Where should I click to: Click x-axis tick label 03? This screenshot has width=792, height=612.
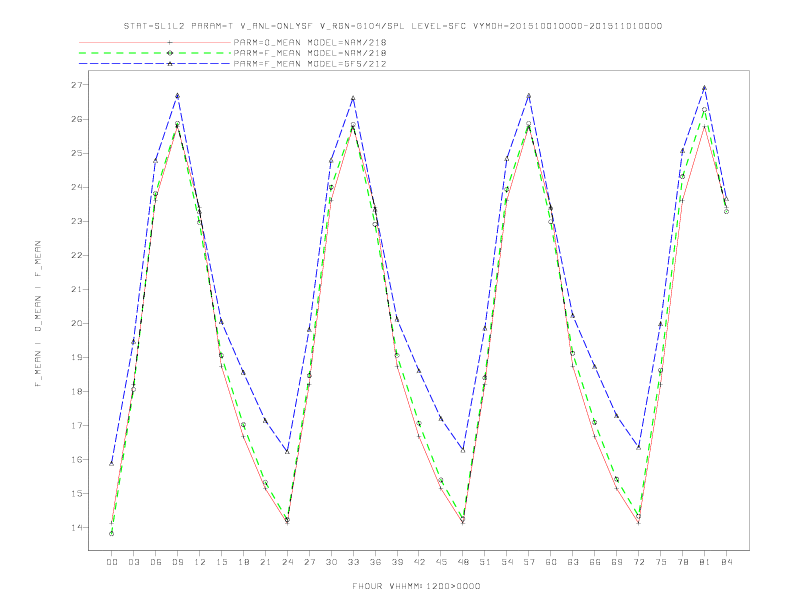(x=133, y=562)
